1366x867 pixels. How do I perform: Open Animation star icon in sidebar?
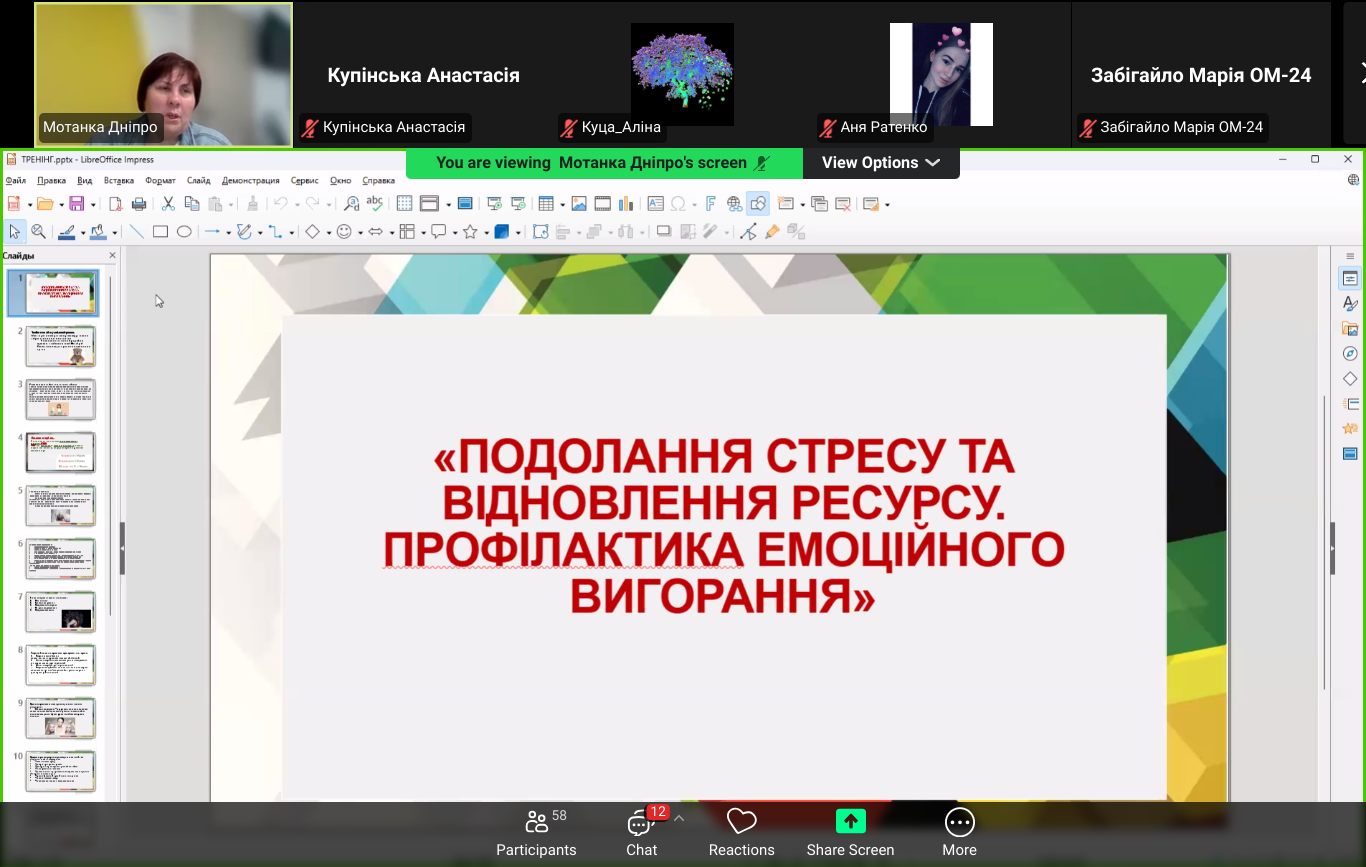[1350, 429]
